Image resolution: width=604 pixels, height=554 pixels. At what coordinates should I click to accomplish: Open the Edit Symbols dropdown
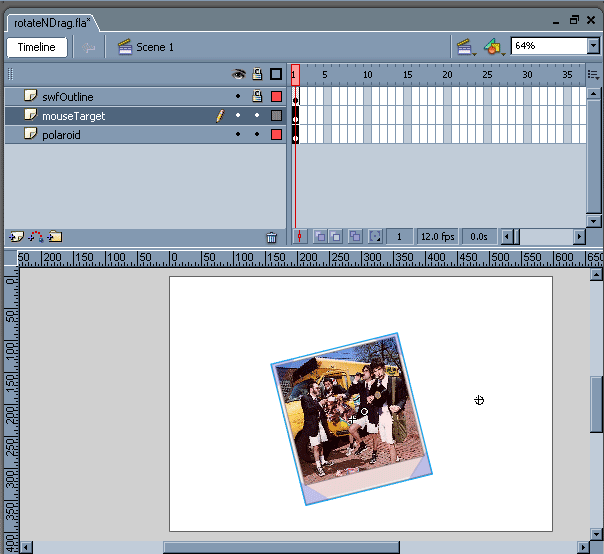point(493,46)
